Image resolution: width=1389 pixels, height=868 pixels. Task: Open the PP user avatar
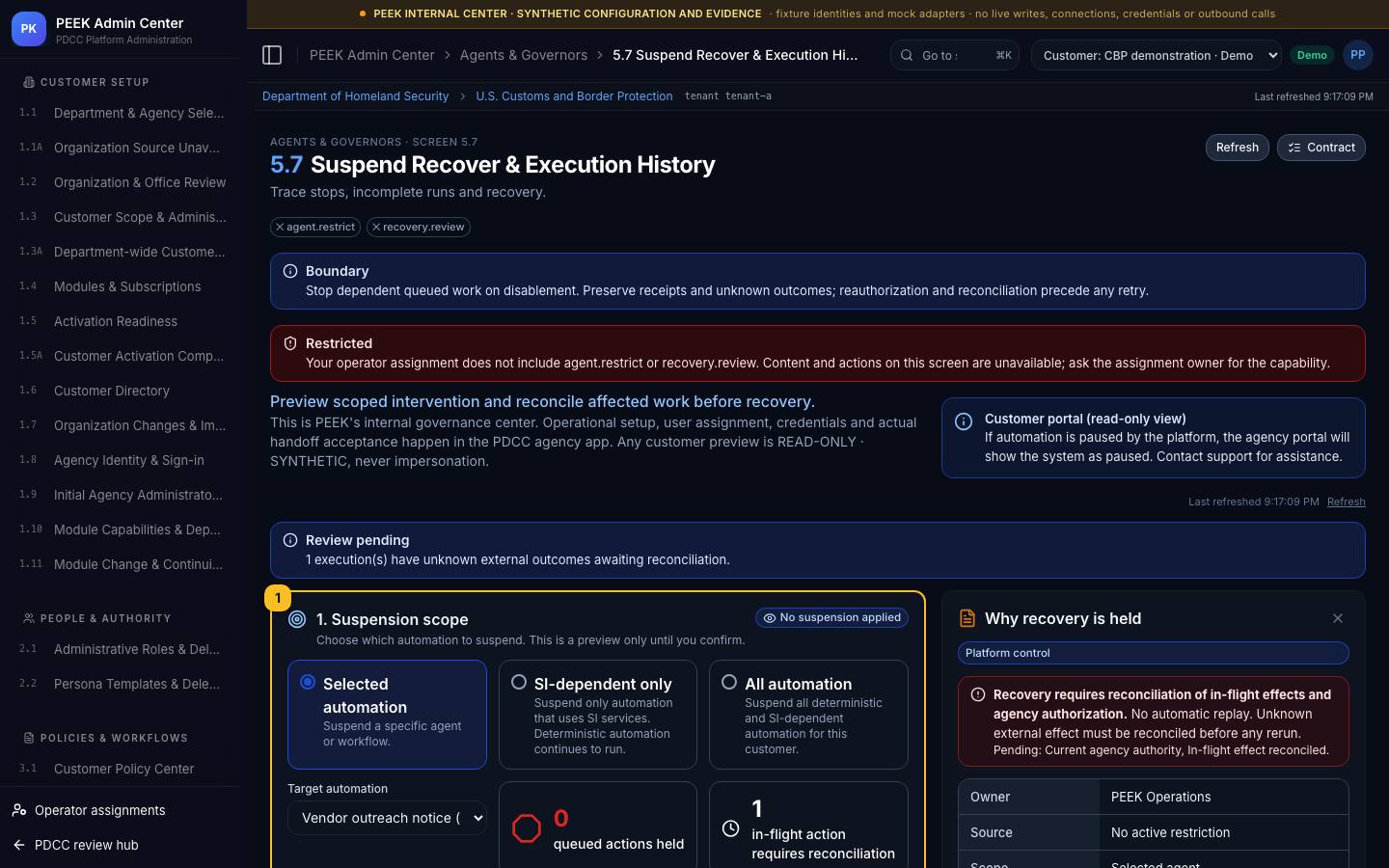[1358, 55]
